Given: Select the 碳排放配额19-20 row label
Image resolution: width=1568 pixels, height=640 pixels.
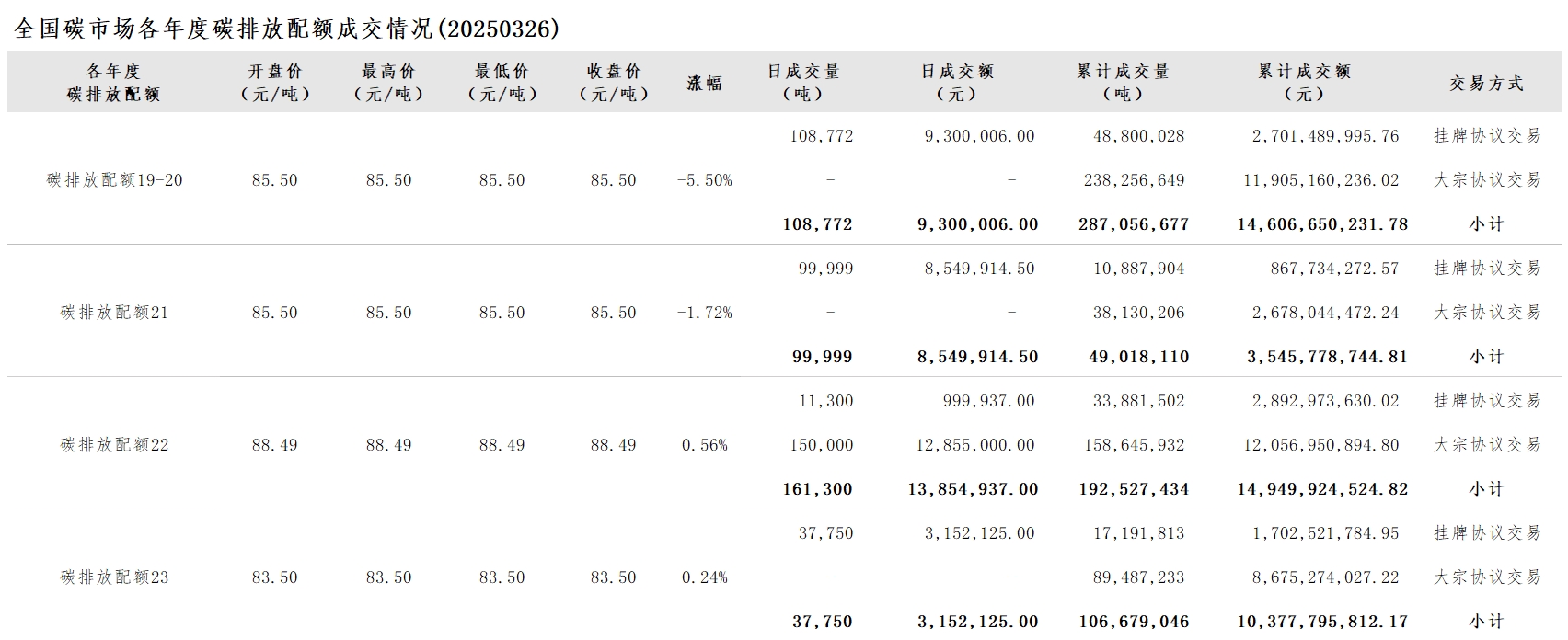Looking at the screenshot, I should point(115,180).
